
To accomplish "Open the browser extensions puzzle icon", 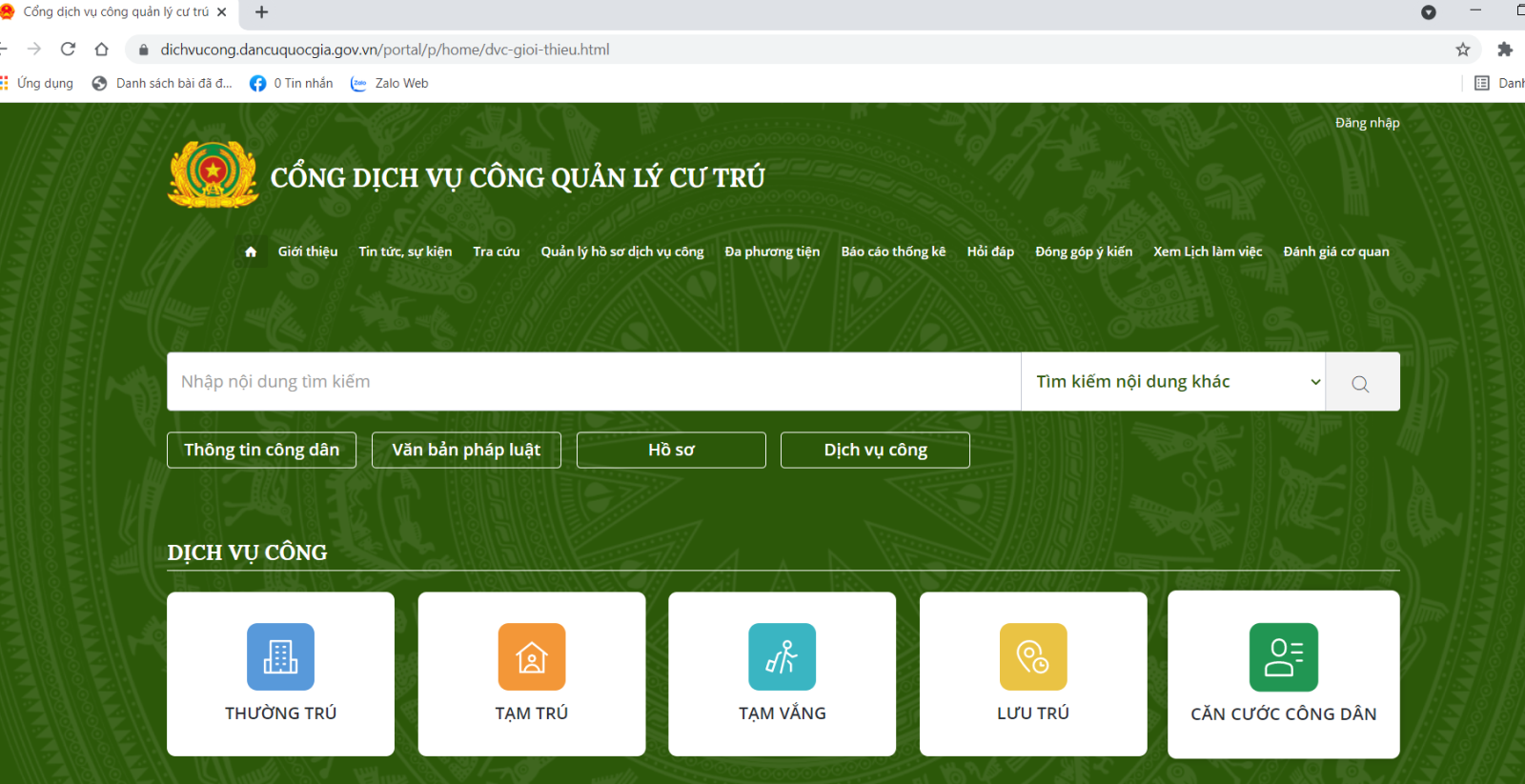I will (1505, 50).
